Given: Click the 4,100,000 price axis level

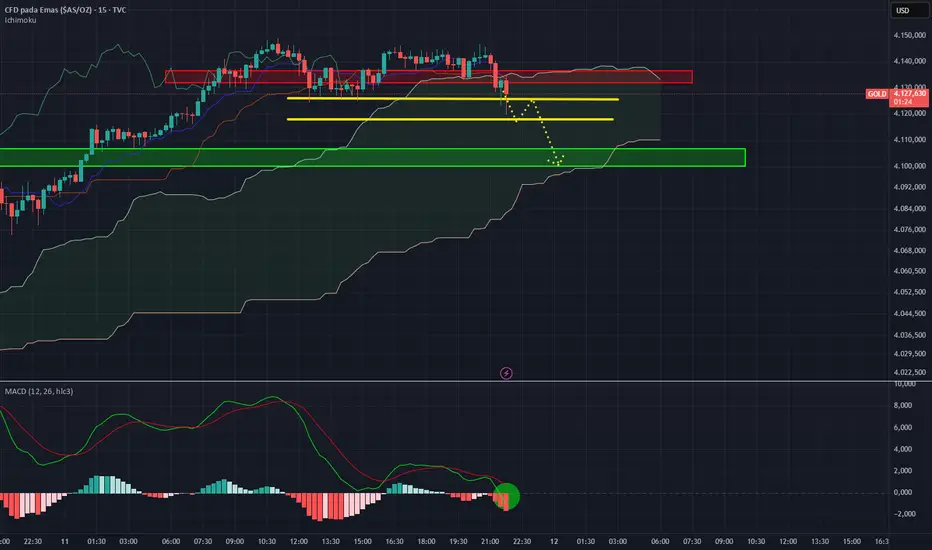Looking at the screenshot, I should 909,166.
